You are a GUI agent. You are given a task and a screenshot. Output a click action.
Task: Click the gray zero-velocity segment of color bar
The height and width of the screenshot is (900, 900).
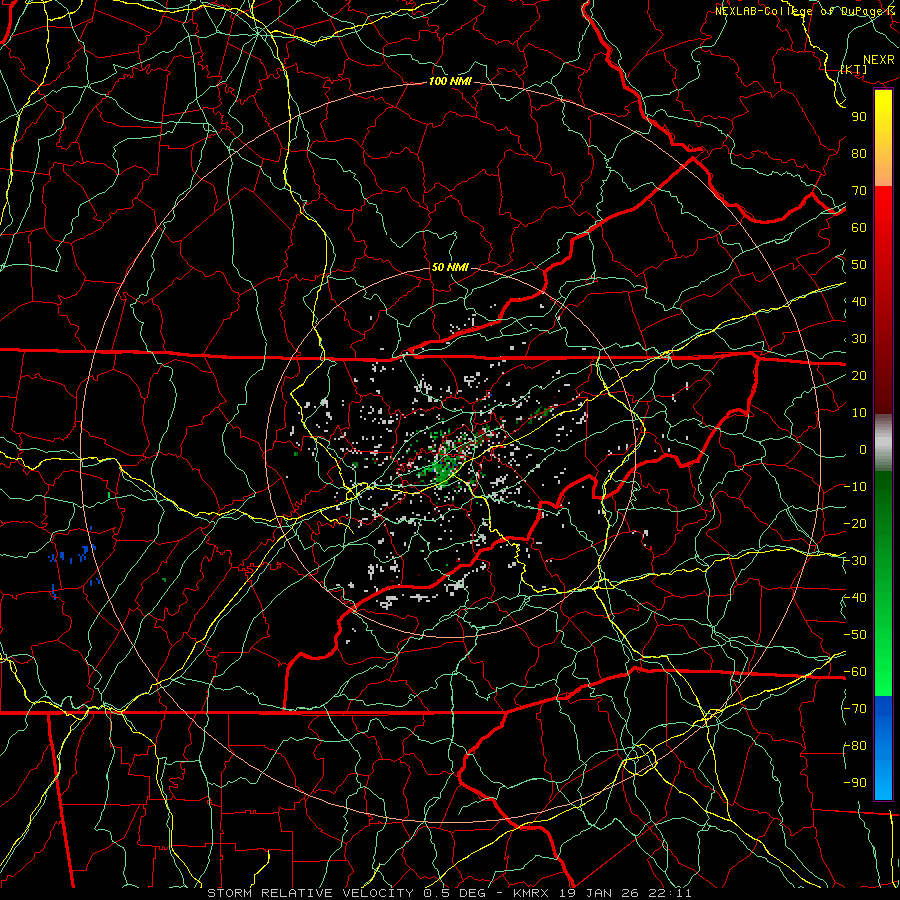click(883, 443)
